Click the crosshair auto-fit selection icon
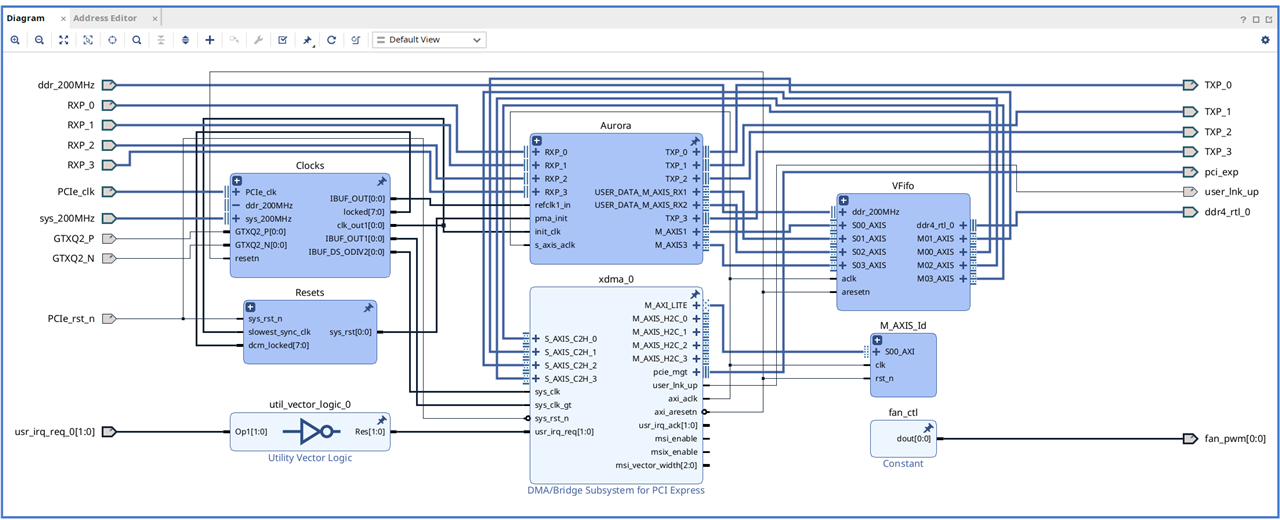Viewport: 1280px width, 520px height. point(112,40)
